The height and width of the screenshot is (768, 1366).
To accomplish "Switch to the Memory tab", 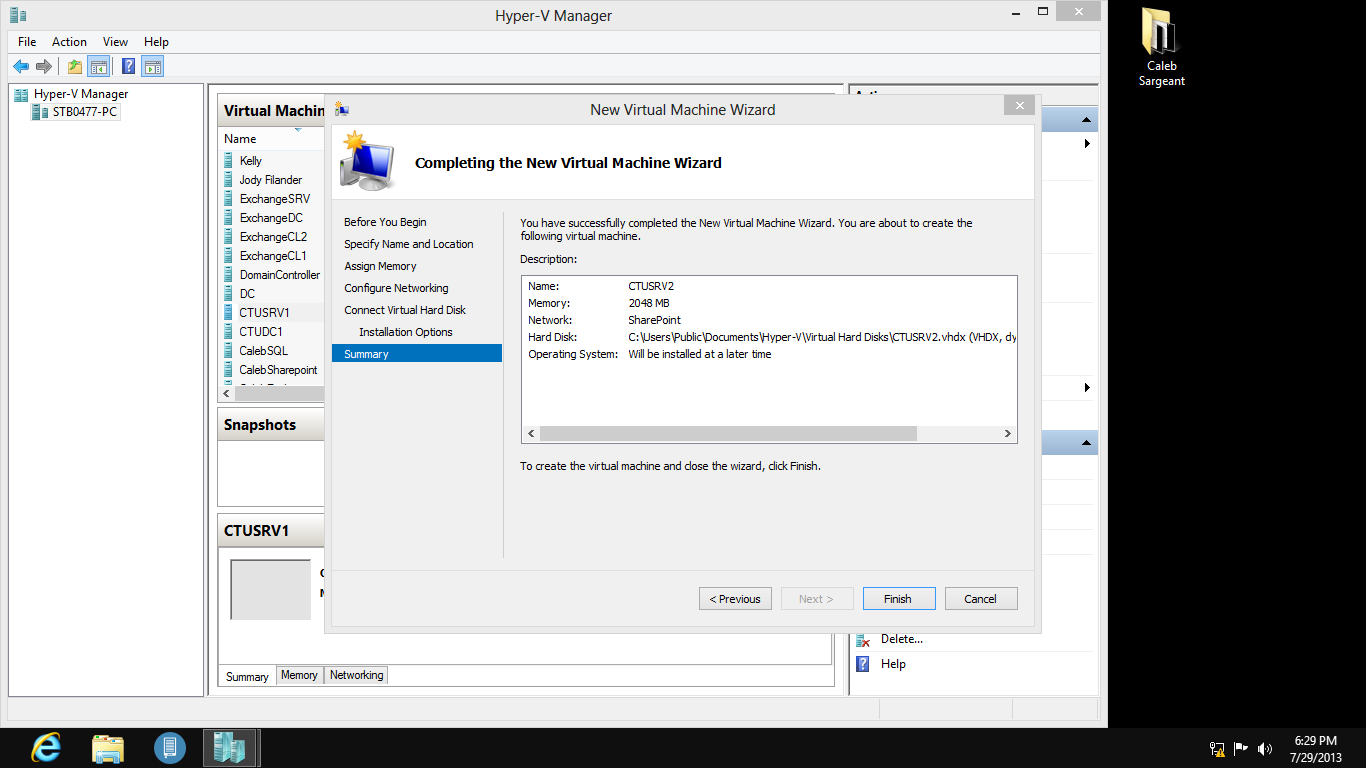I will (299, 675).
